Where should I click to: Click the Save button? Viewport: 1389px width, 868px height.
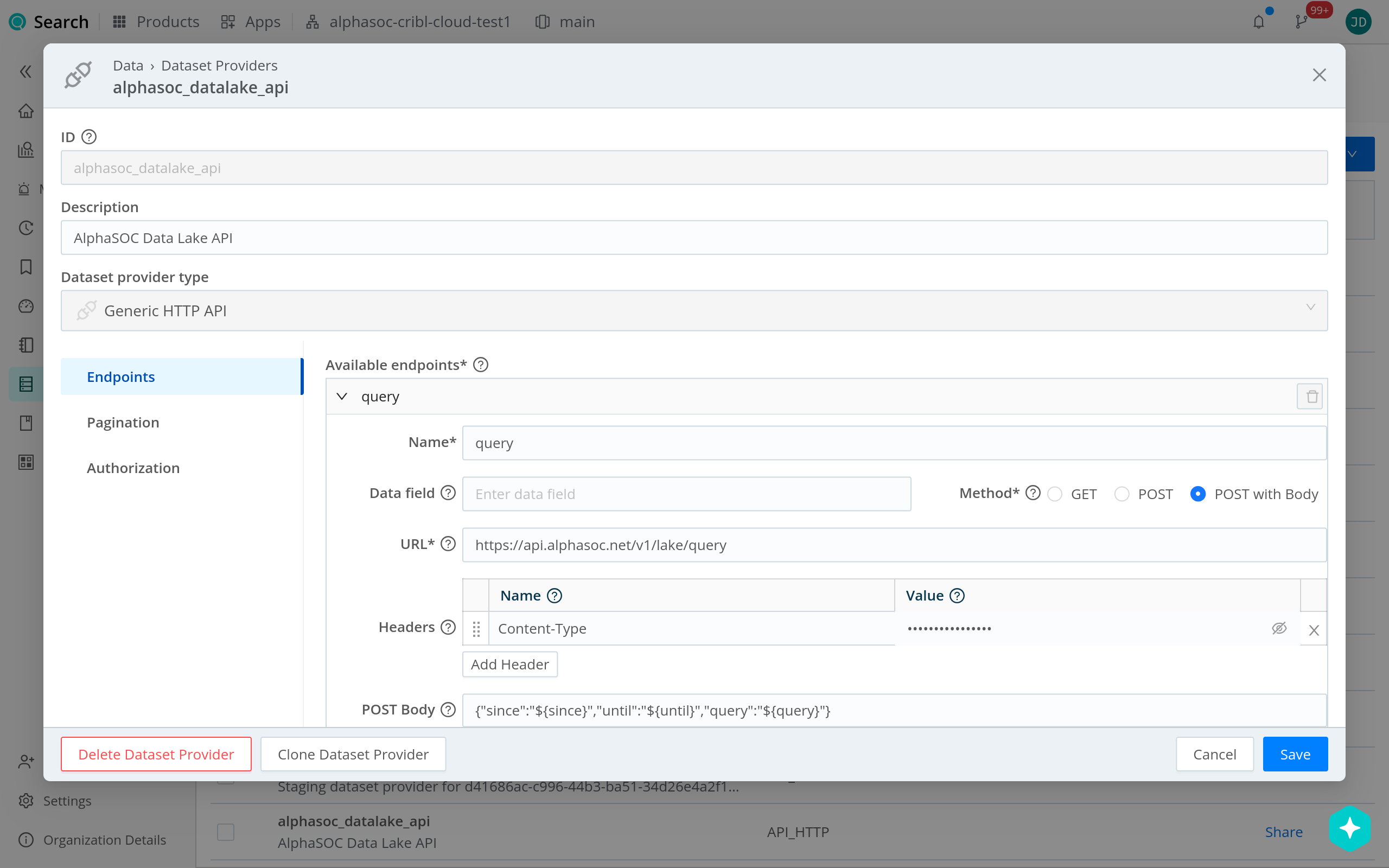pos(1295,754)
